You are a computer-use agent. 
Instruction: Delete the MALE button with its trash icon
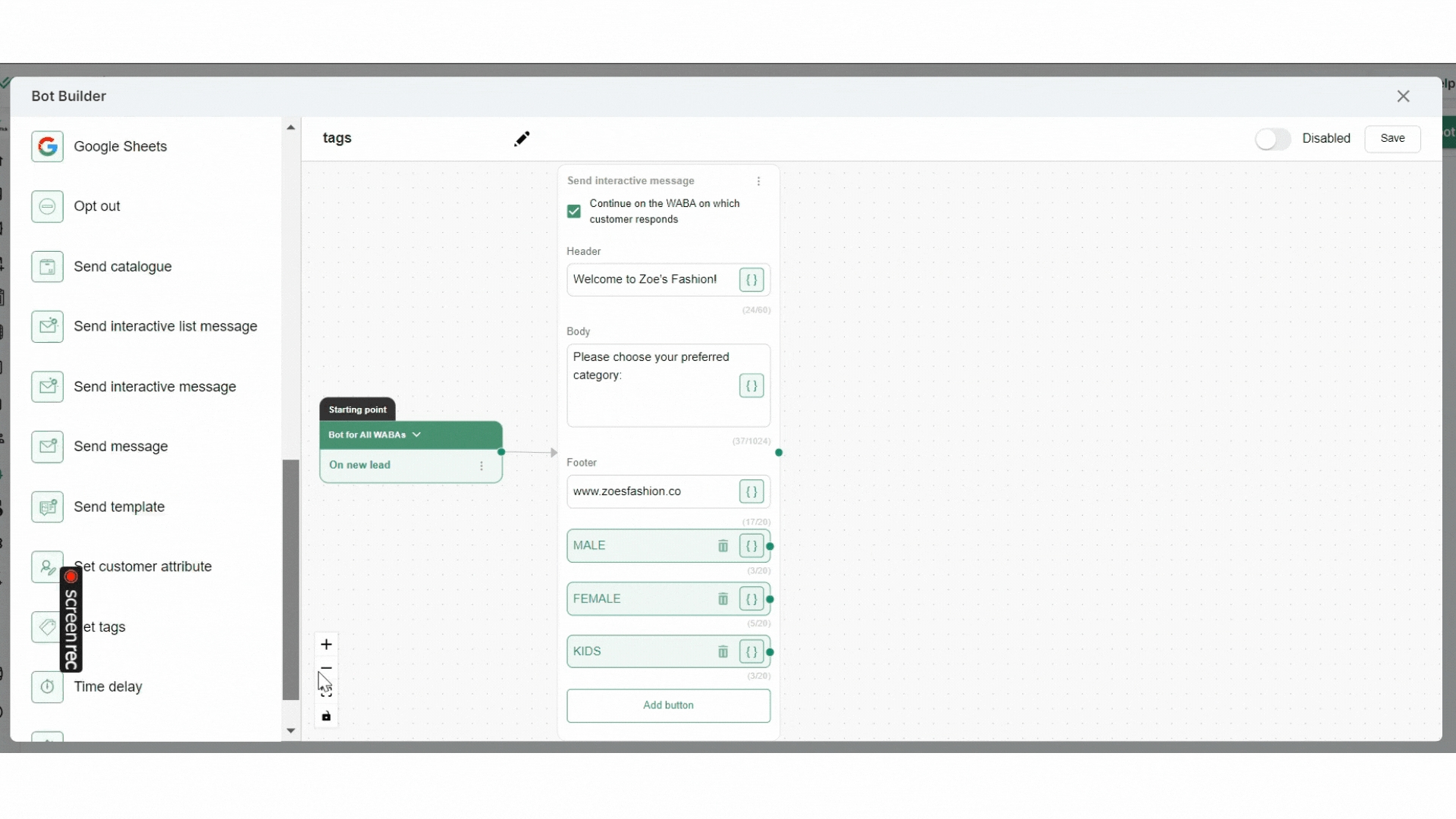723,546
